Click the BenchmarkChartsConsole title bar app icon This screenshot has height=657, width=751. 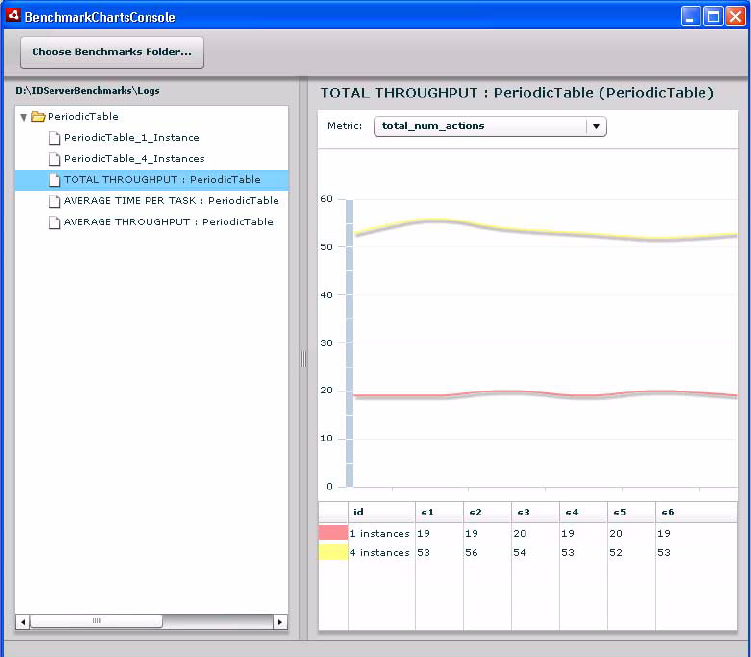(x=13, y=16)
